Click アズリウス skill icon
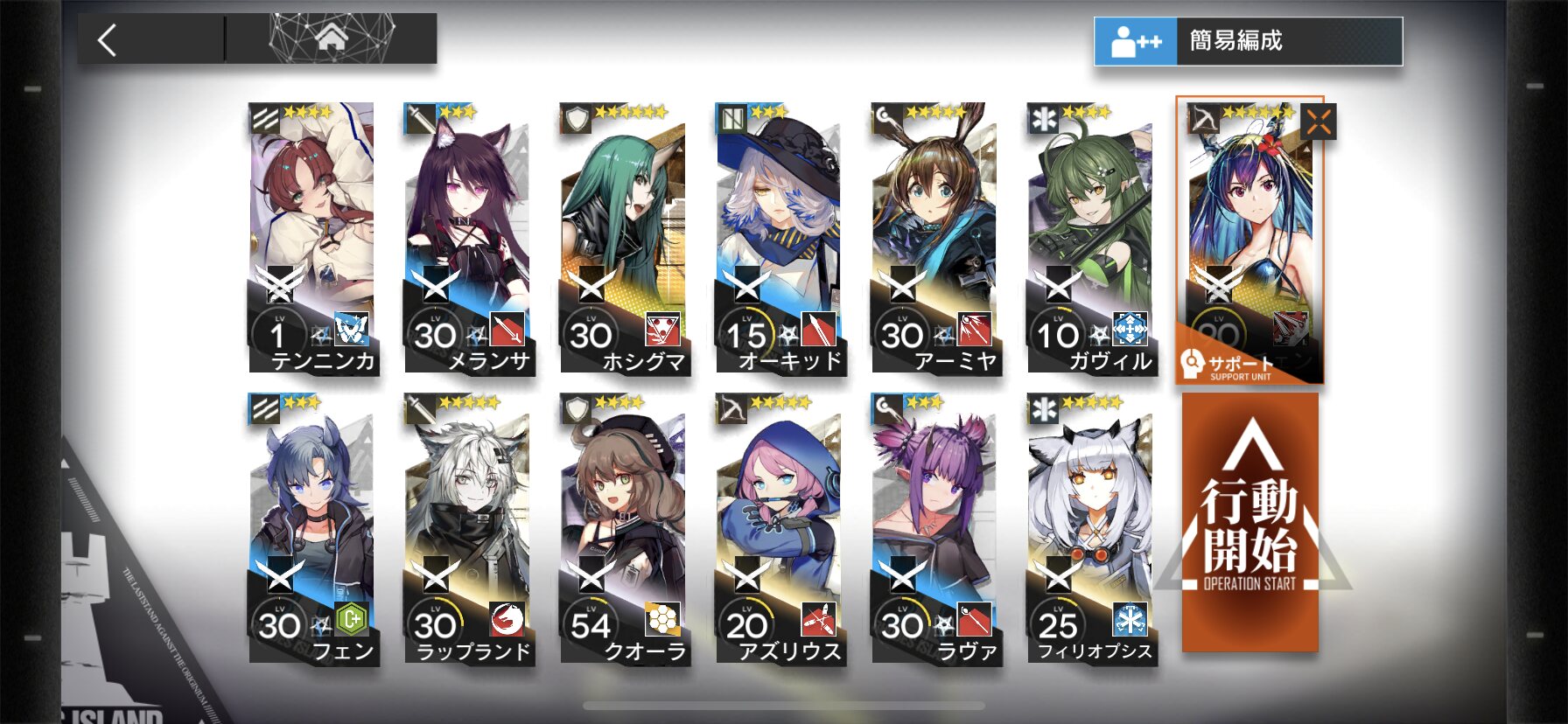 click(x=818, y=620)
